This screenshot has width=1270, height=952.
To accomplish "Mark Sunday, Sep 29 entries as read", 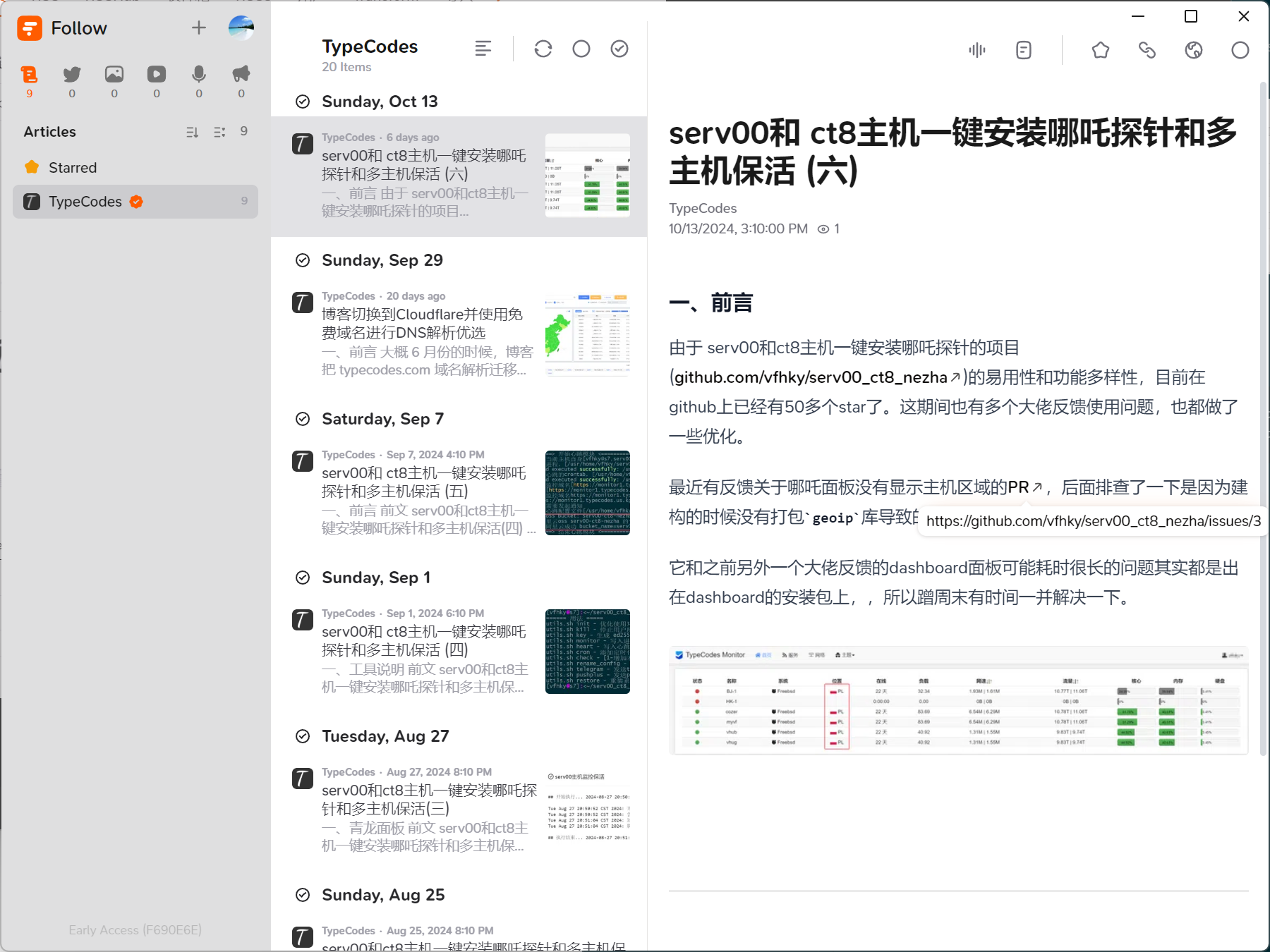I will click(x=303, y=260).
